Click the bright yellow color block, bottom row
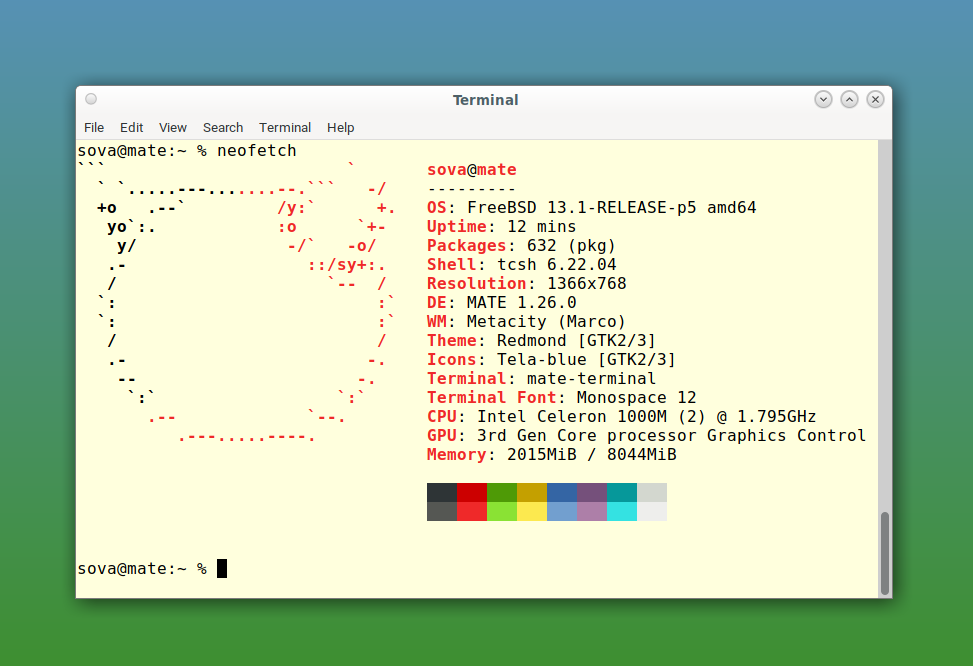The height and width of the screenshot is (666, 973). (x=532, y=511)
